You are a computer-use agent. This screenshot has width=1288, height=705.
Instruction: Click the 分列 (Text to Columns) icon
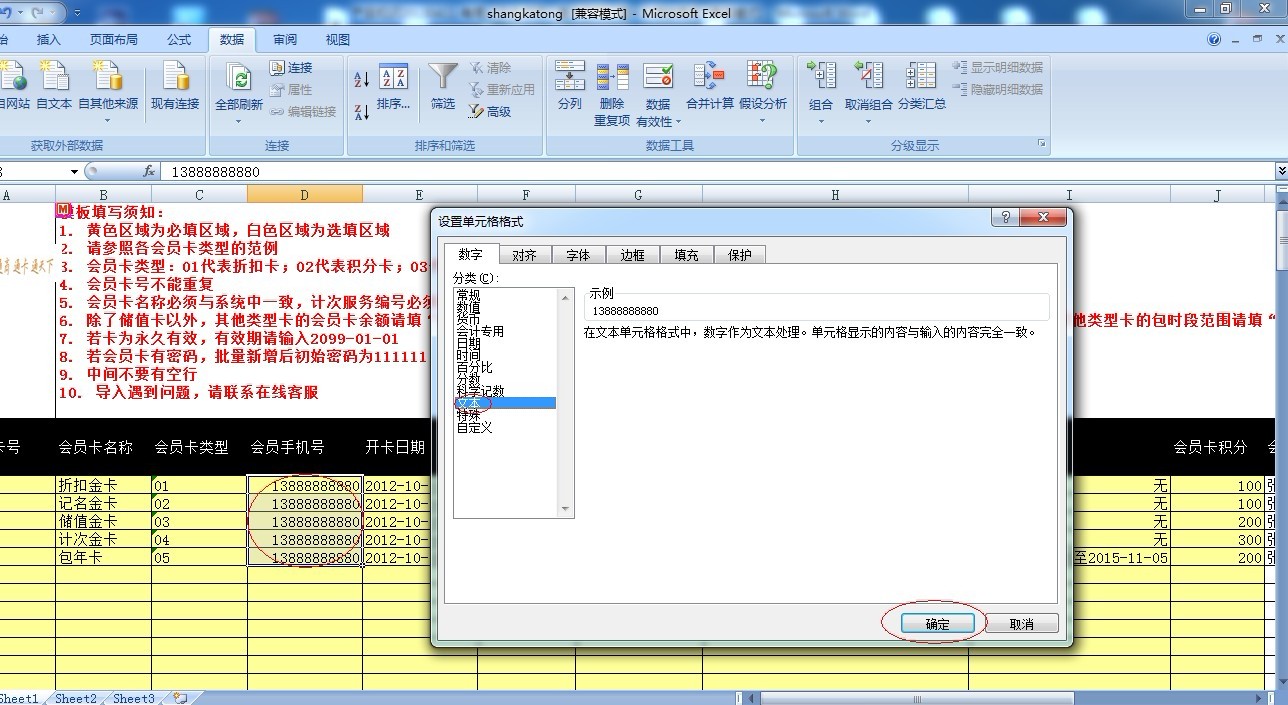(x=569, y=78)
